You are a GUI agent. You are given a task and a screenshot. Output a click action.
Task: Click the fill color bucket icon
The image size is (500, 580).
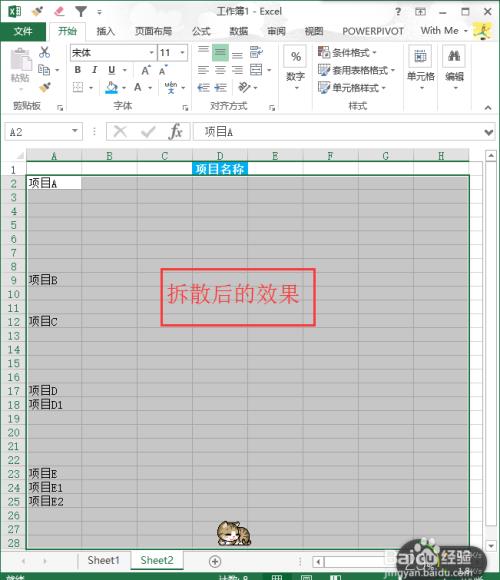click(x=111, y=88)
